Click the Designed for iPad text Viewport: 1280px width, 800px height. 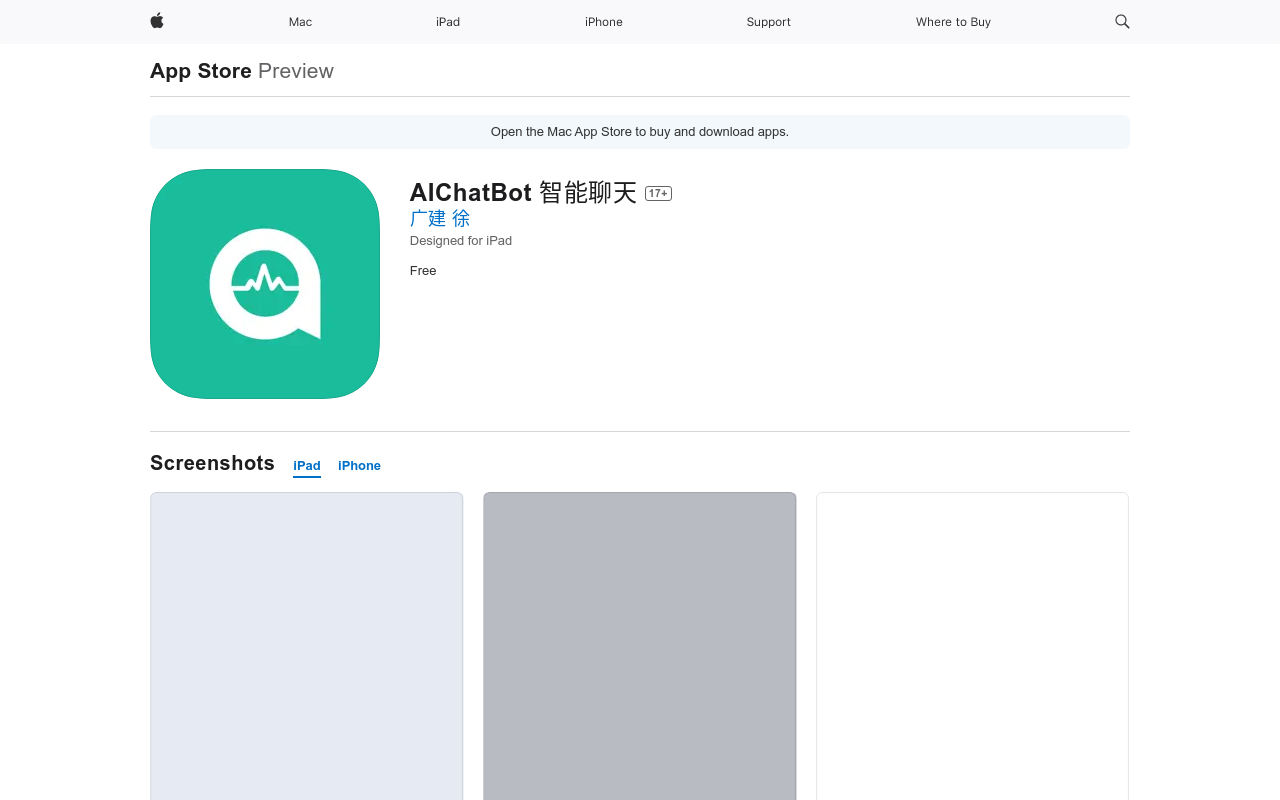click(461, 241)
